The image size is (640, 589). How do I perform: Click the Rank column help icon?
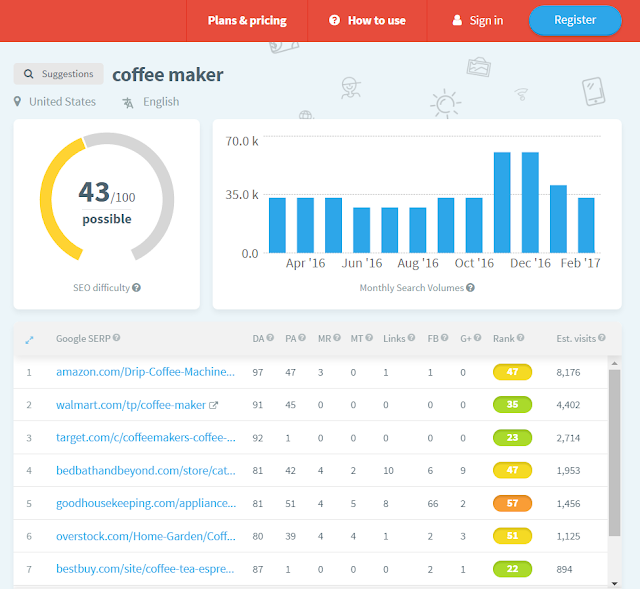click(520, 338)
